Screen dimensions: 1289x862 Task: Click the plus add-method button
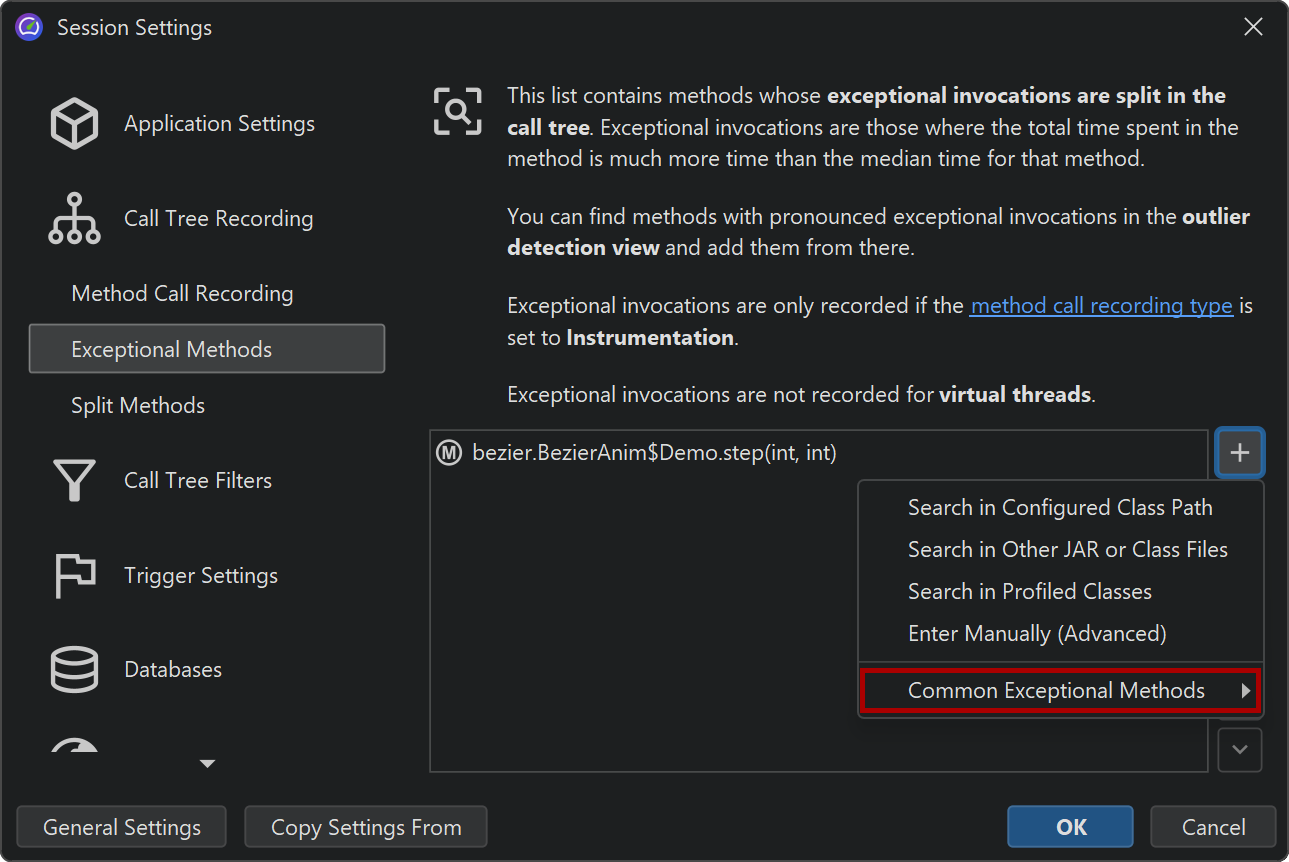pos(1240,453)
